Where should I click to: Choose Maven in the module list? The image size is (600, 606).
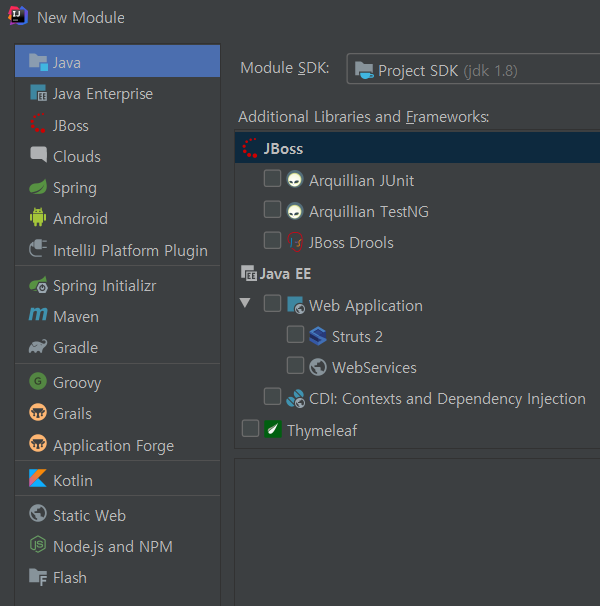pyautogui.click(x=118, y=317)
